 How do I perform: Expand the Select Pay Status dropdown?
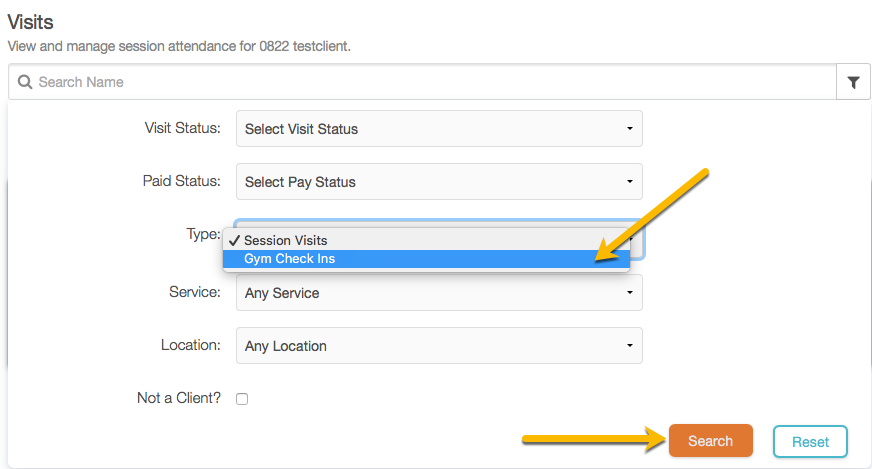[438, 182]
